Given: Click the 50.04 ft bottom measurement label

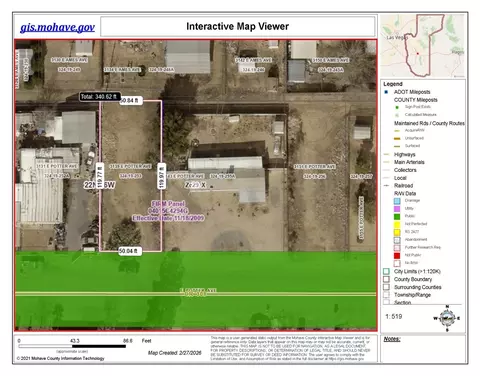Looking at the screenshot, I should coord(130,251).
